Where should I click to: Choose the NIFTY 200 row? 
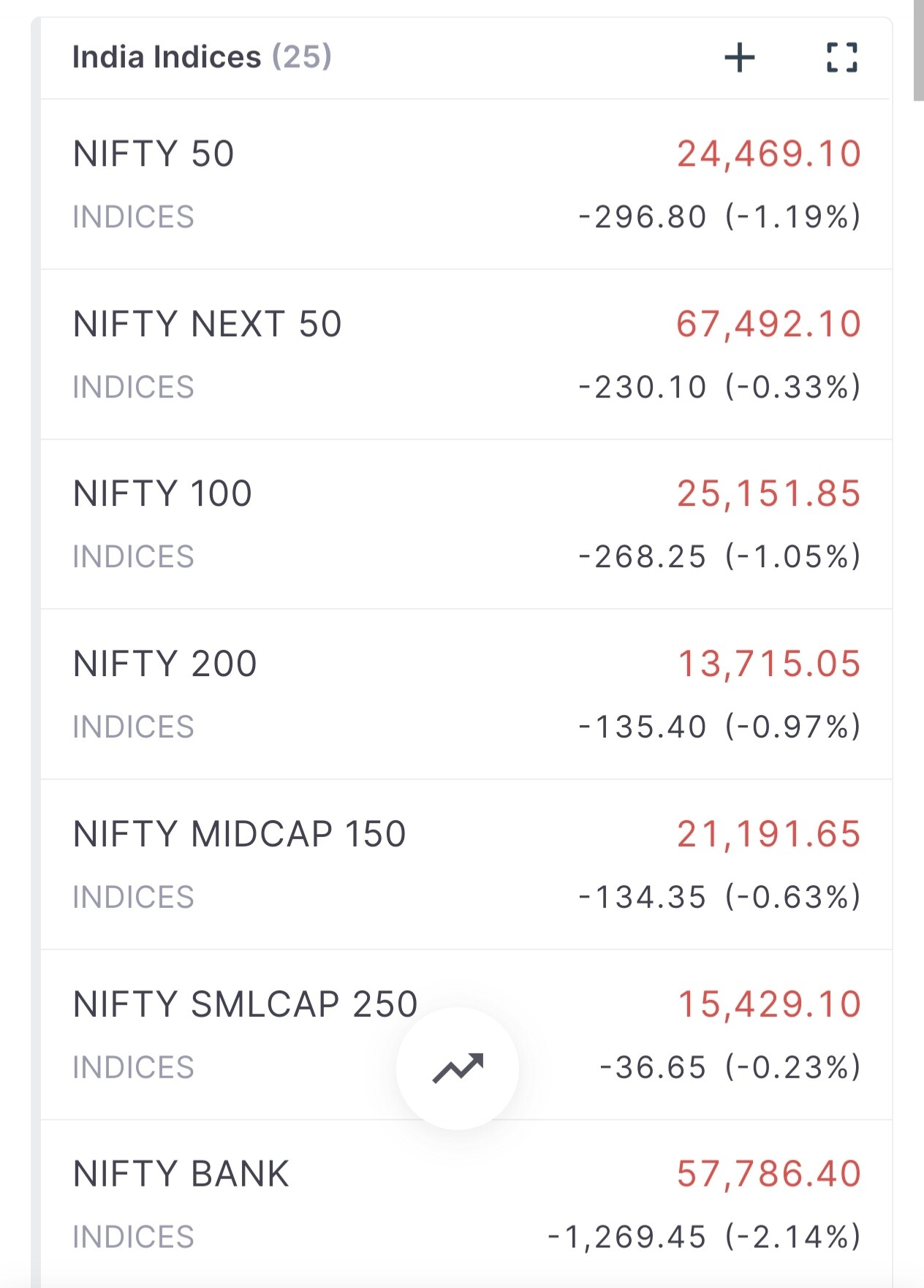pyautogui.click(x=165, y=664)
